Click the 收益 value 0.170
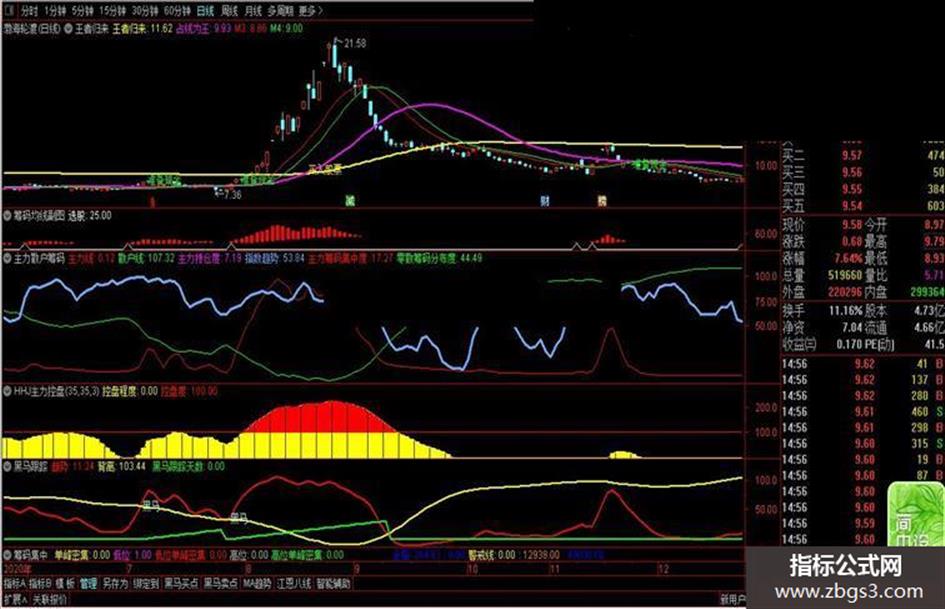The image size is (945, 609). tap(849, 344)
